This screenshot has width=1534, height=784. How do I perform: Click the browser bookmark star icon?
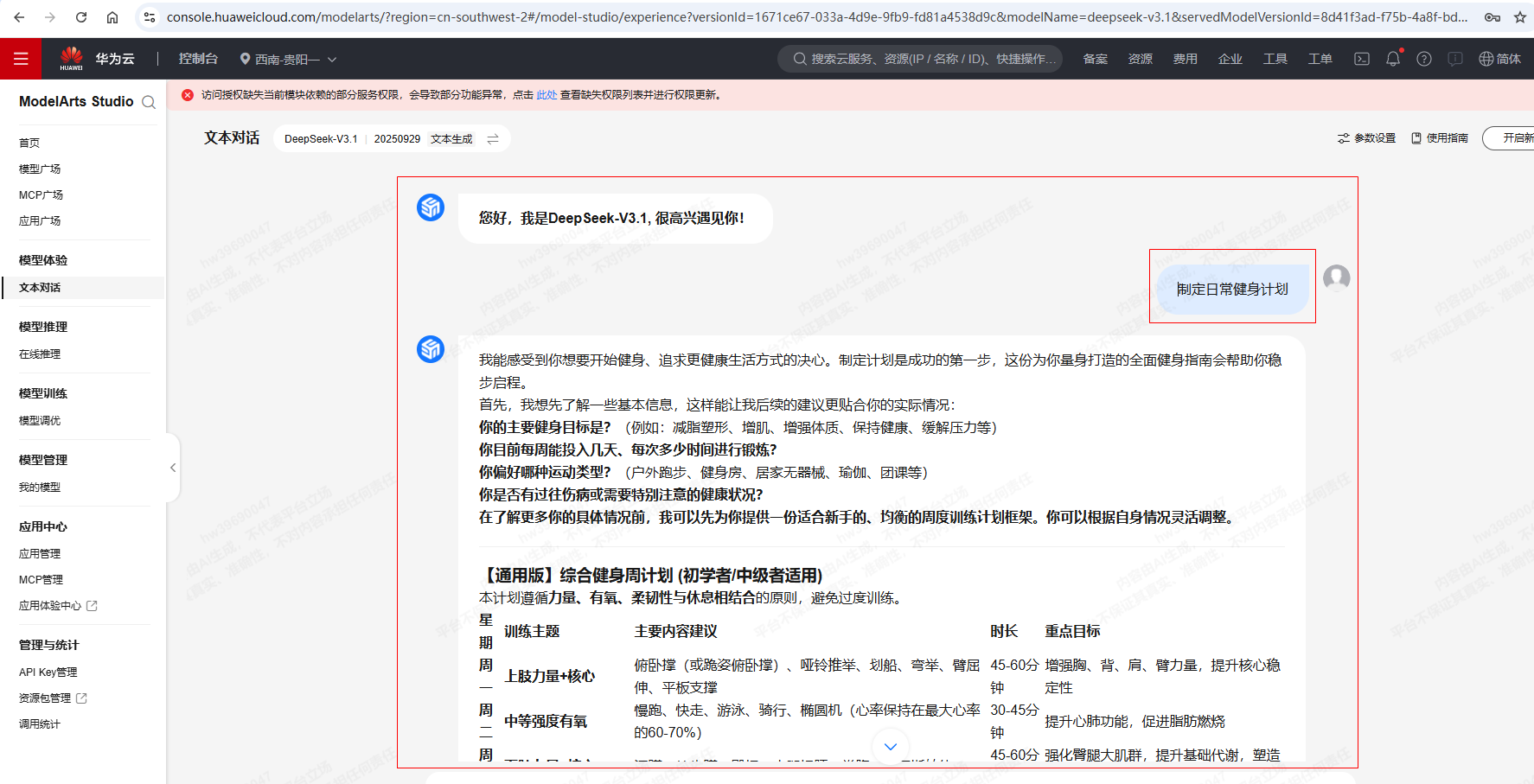point(1519,17)
